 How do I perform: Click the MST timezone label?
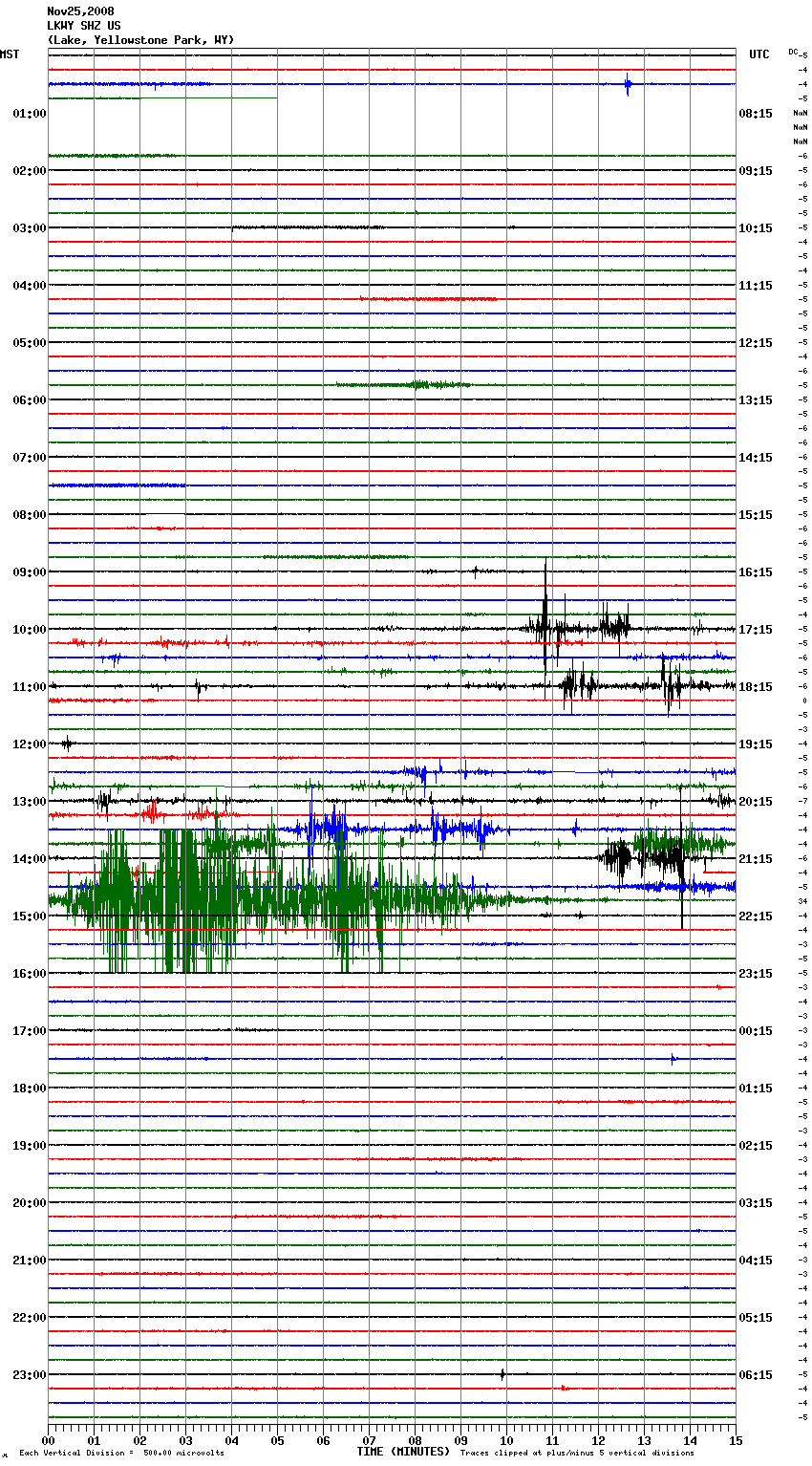(x=10, y=54)
